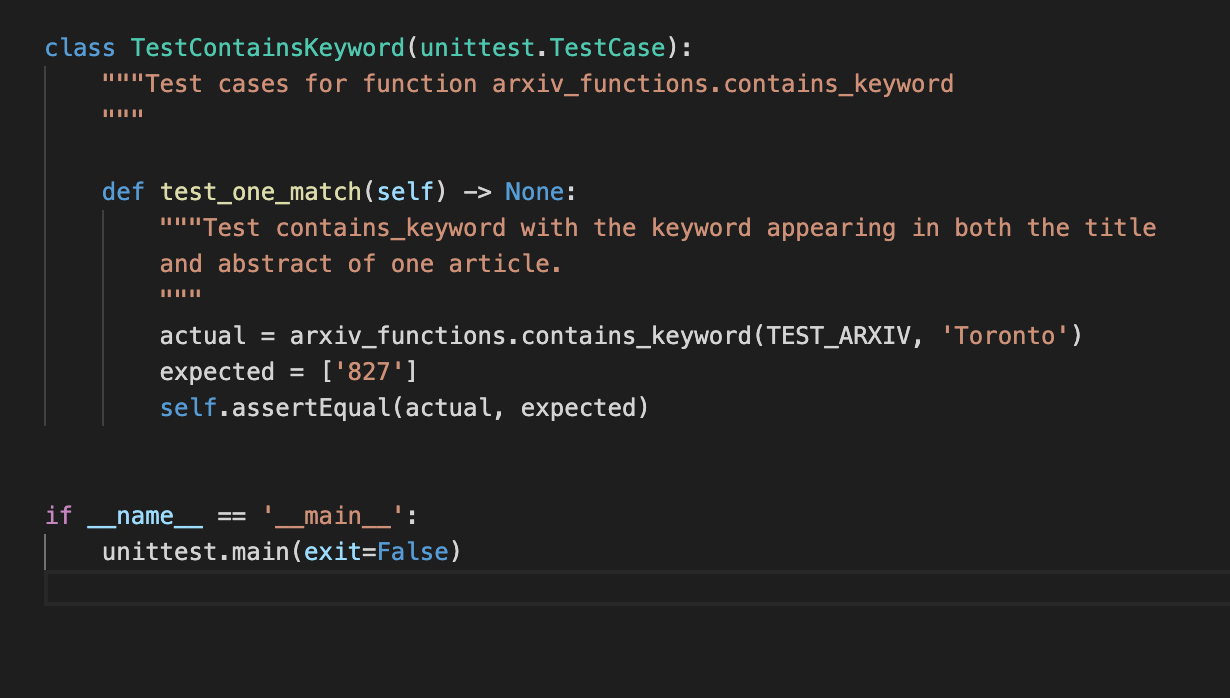
Task: Click the exit=False keyword argument
Action: [380, 551]
